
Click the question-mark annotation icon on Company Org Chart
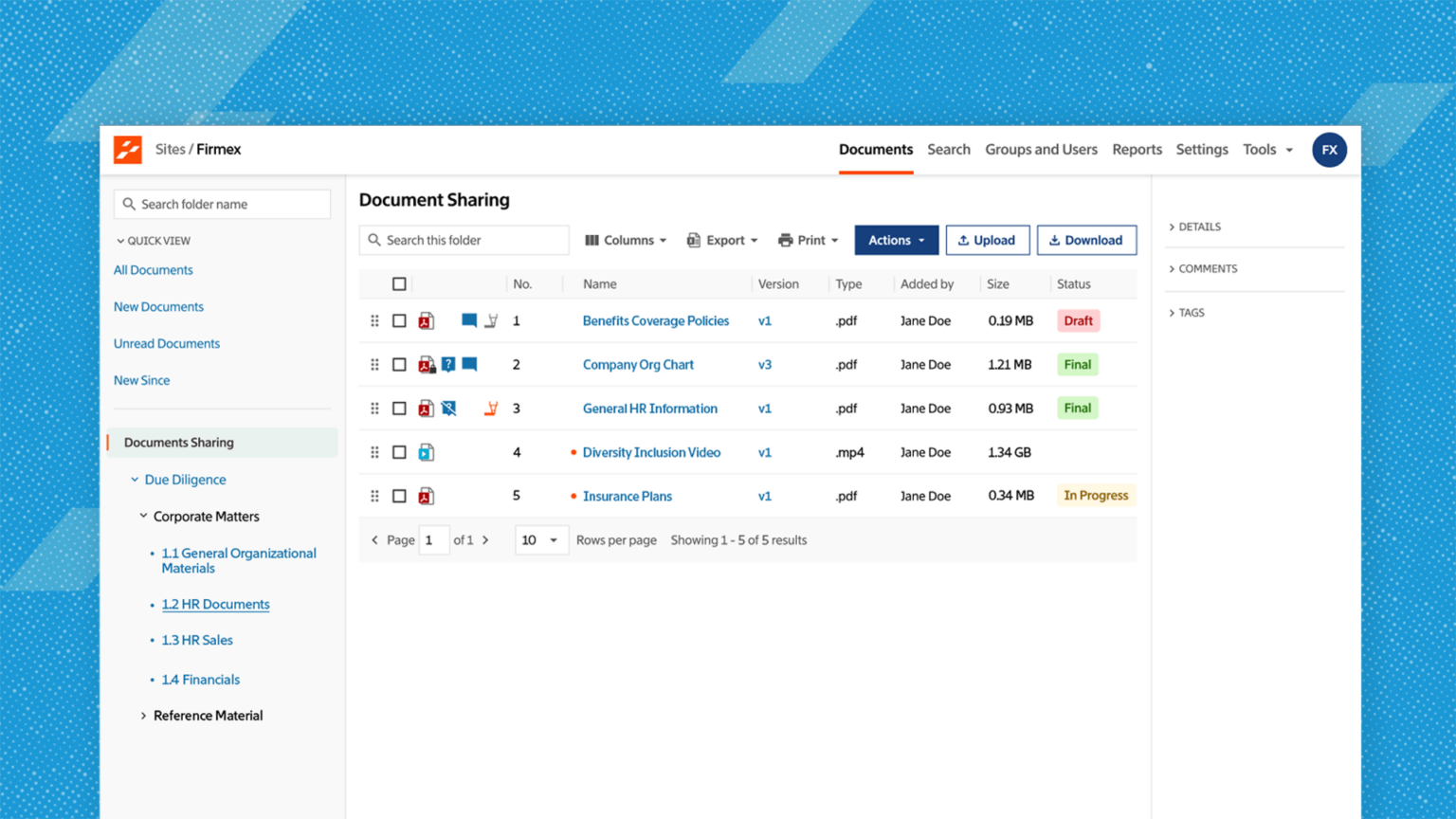447,364
